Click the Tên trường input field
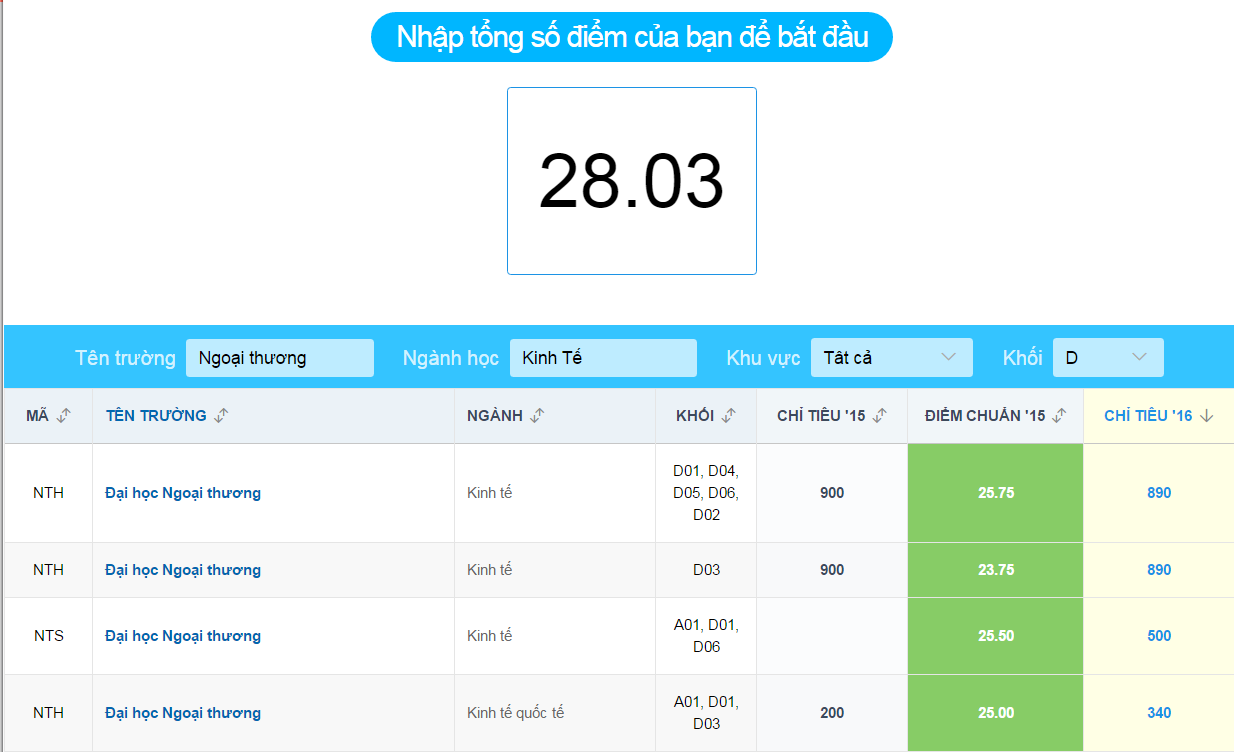This screenshot has height=752, width=1234. (x=279, y=358)
